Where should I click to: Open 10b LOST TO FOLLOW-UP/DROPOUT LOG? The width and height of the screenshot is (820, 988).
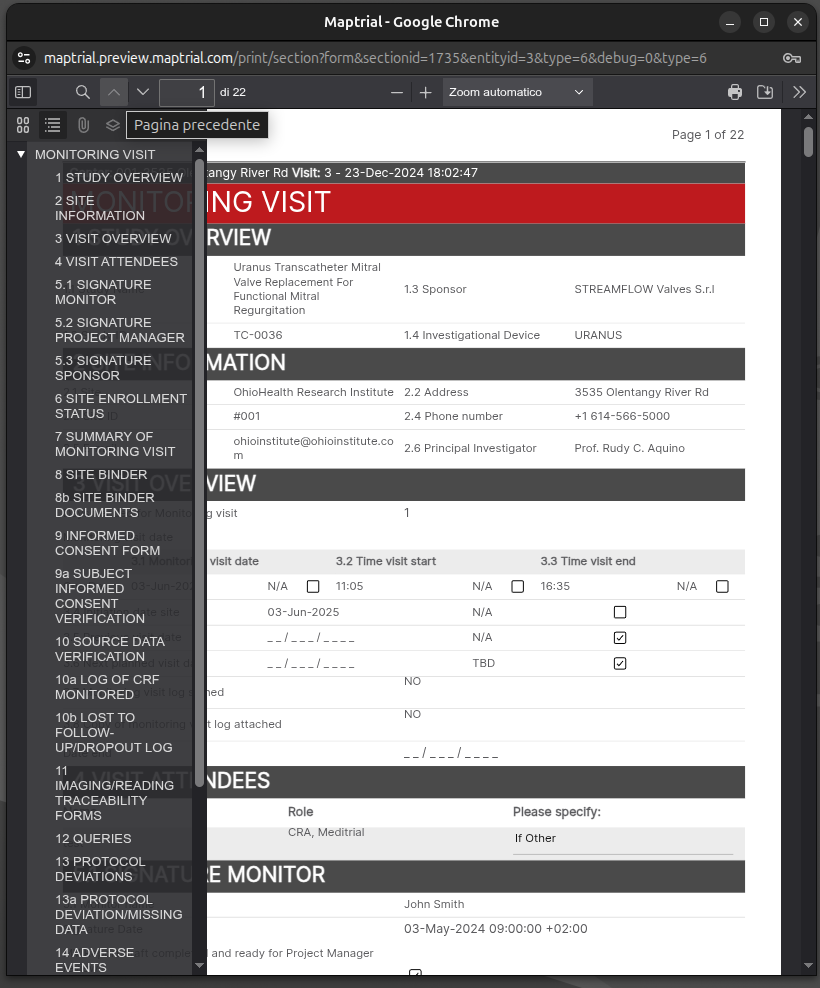[x=113, y=733]
